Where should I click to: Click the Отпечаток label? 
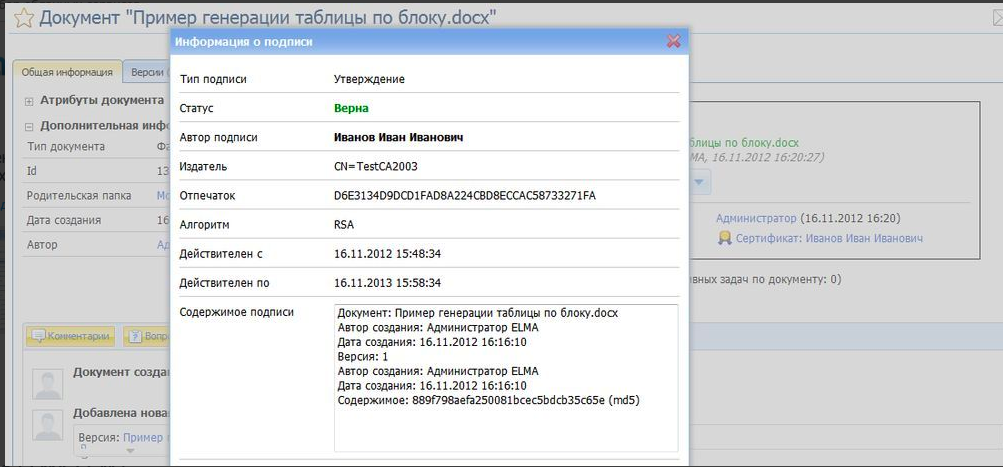tap(207, 196)
